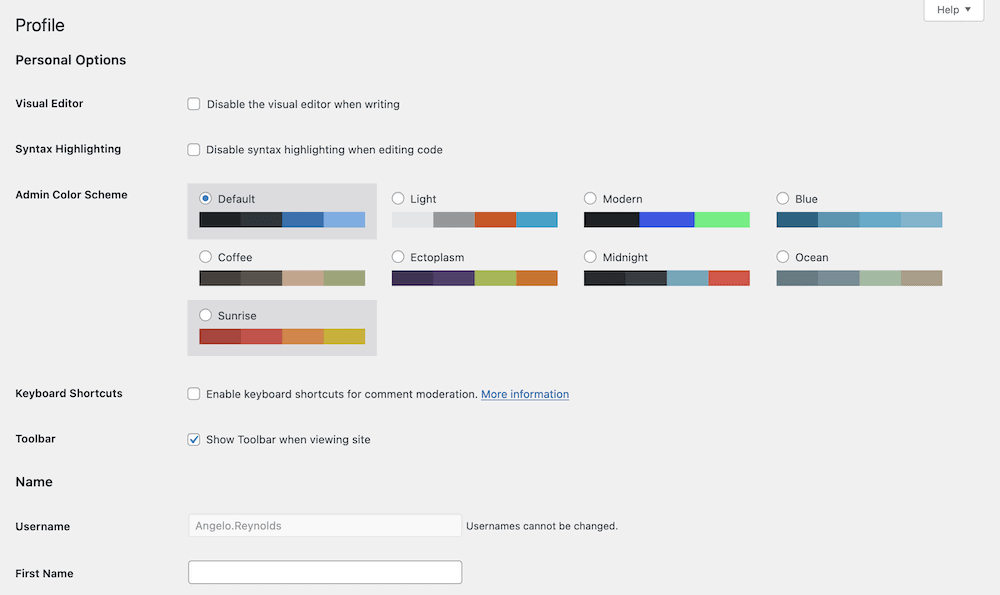The width and height of the screenshot is (1000, 595).
Task: Uncheck Show Toolbar when viewing site
Action: tap(194, 439)
